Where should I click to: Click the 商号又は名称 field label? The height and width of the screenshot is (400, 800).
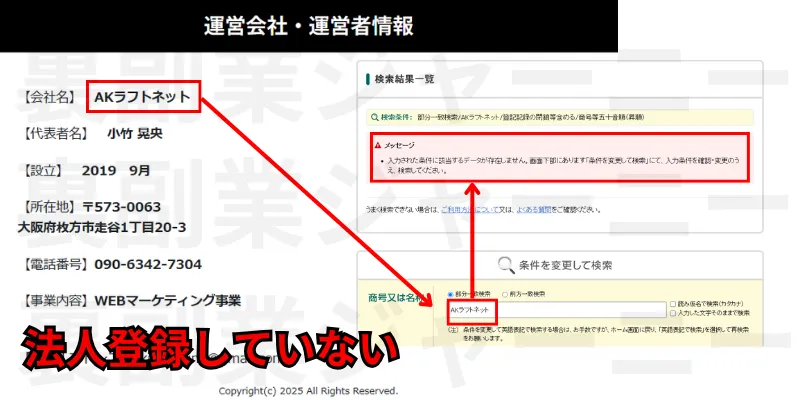tap(397, 298)
